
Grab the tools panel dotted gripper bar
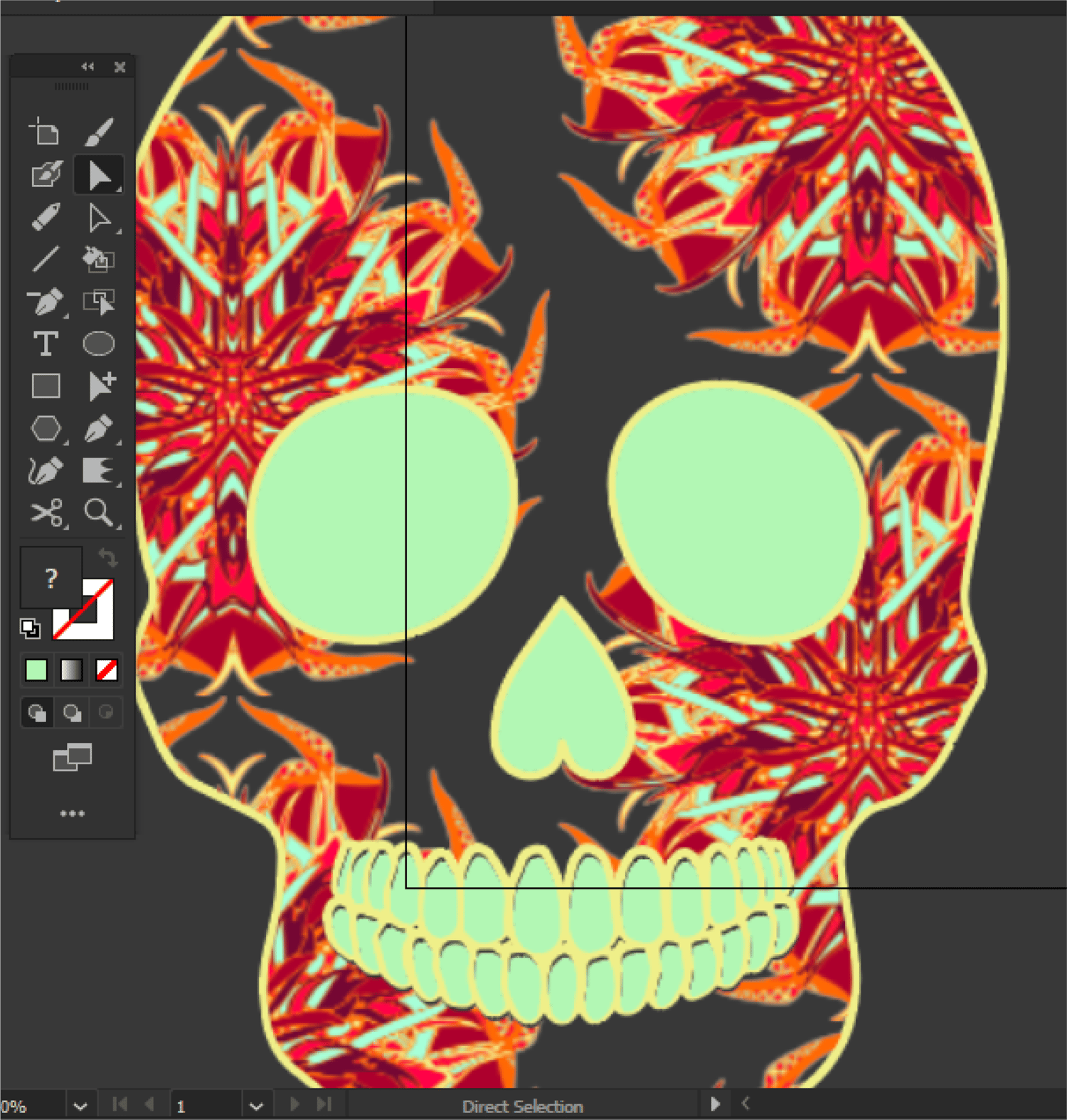tap(72, 87)
